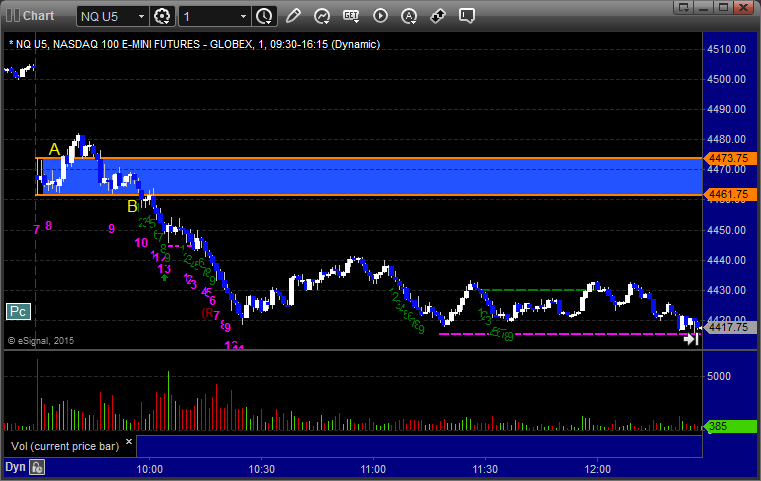Click the 4473.75 orange price label
Screen dimensions: 761x481
click(x=726, y=158)
